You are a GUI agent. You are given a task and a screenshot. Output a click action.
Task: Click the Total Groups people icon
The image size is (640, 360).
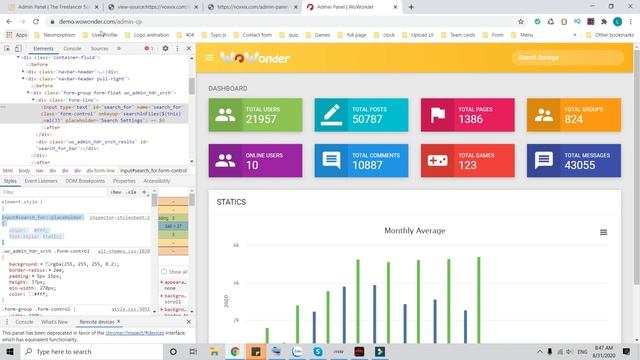pos(544,115)
